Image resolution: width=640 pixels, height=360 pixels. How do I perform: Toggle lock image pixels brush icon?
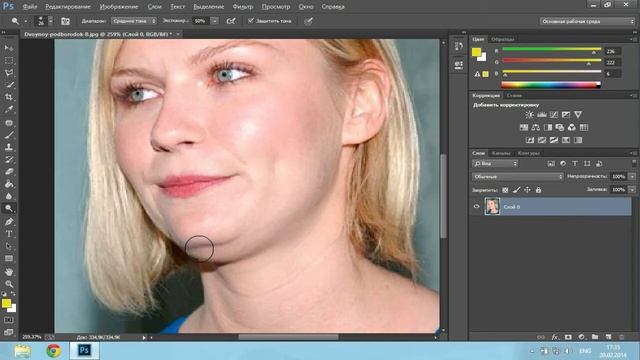click(x=516, y=190)
